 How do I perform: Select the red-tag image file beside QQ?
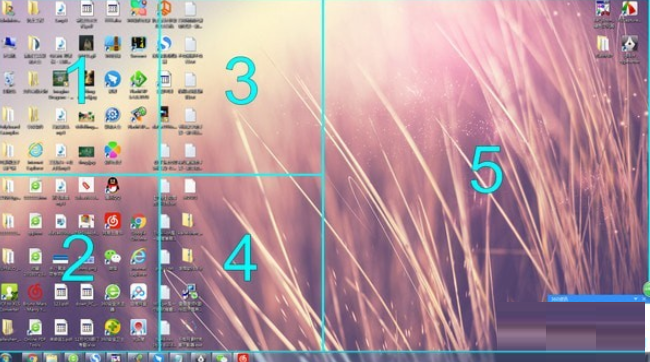(86, 186)
